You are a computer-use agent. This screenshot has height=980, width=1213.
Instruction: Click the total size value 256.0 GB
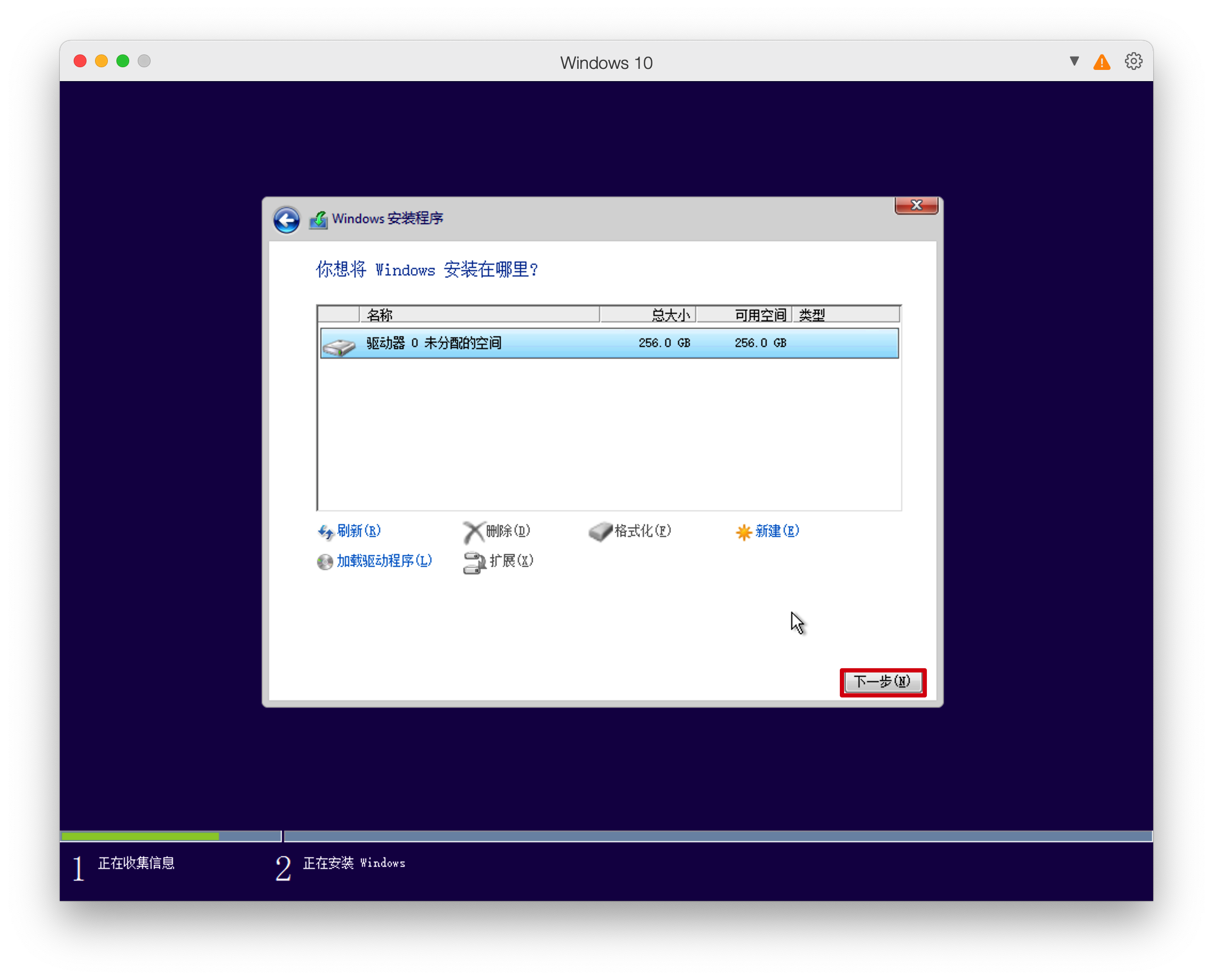click(664, 343)
